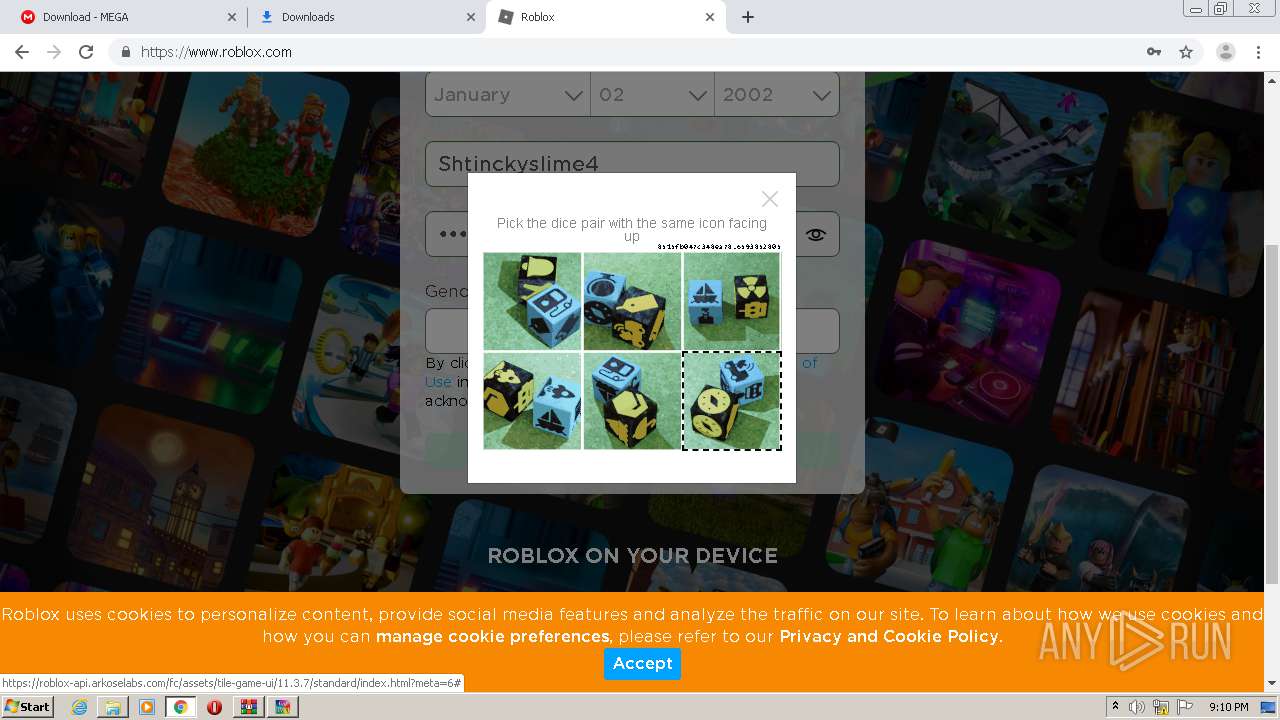This screenshot has width=1280, height=720.
Task: View site security padlock info
Action: [x=126, y=52]
